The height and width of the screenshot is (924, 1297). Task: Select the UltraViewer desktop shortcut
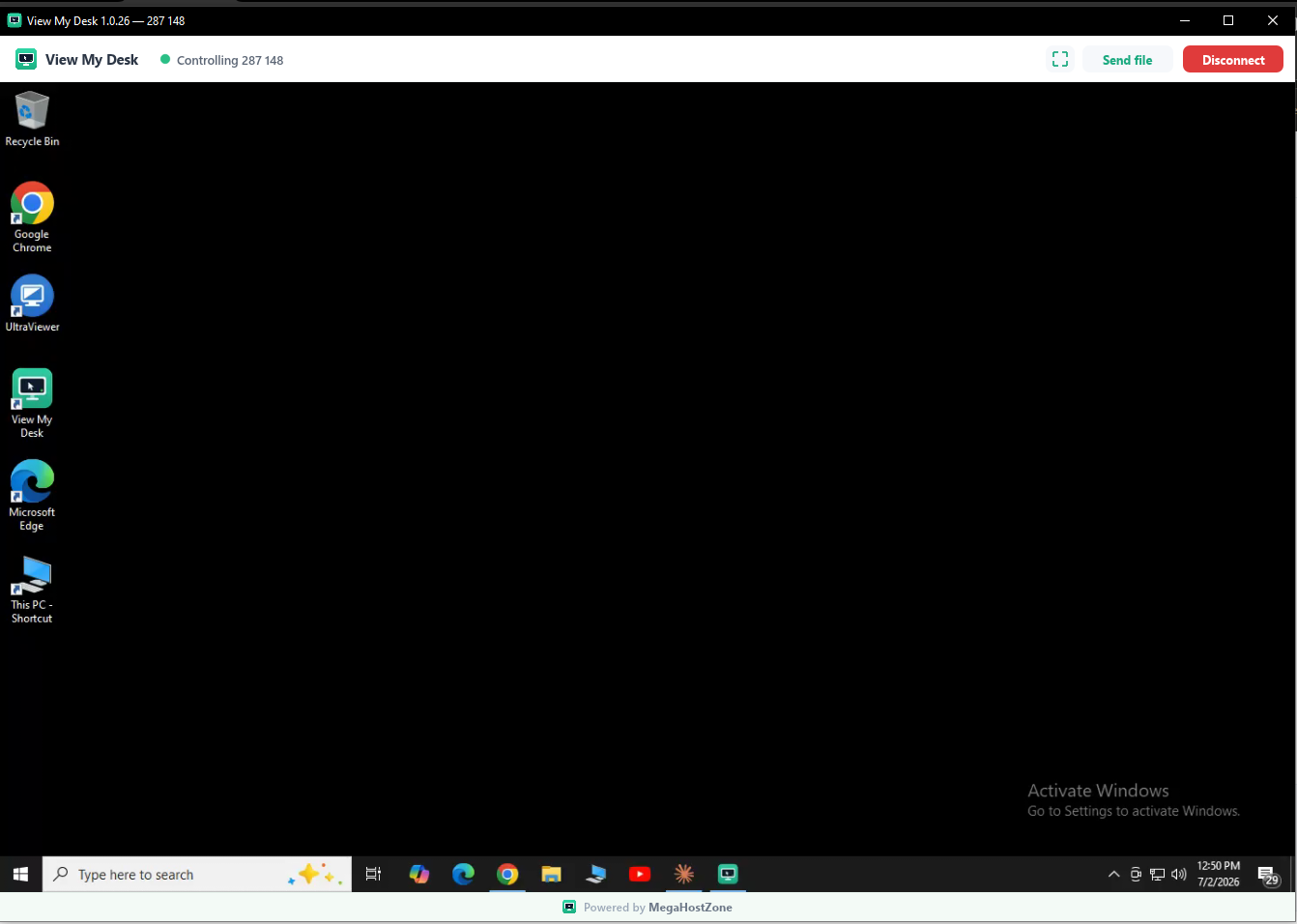32,303
